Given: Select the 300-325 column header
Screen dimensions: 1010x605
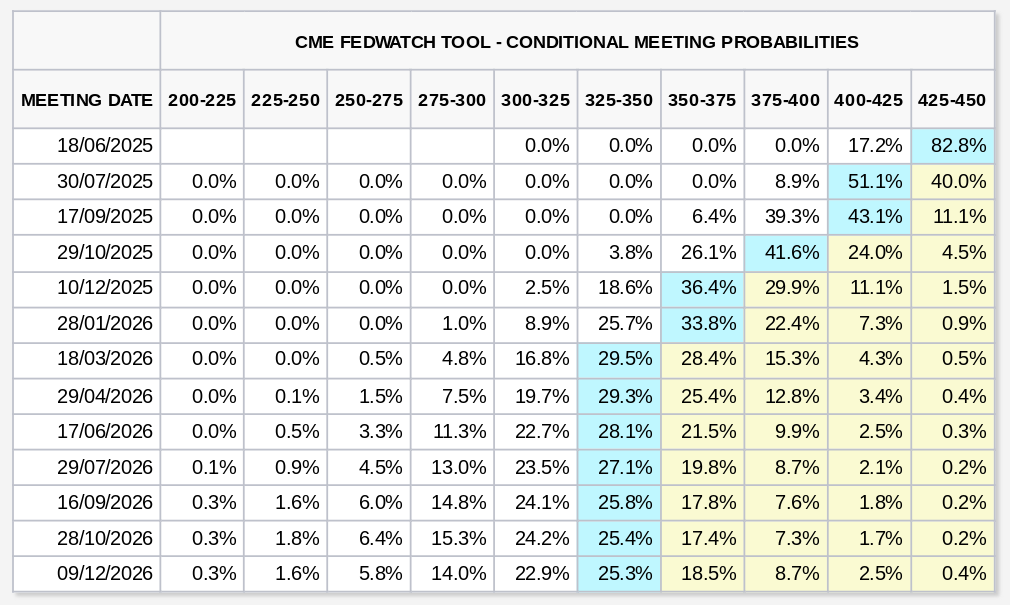Looking at the screenshot, I should 535,100.
